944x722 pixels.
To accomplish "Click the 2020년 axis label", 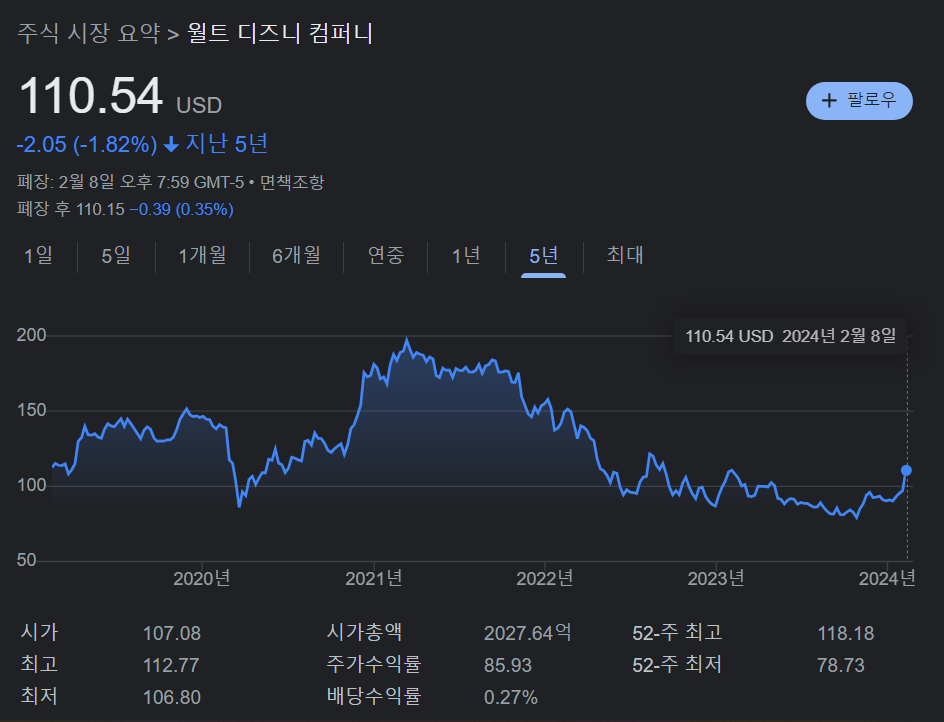I will [202, 579].
